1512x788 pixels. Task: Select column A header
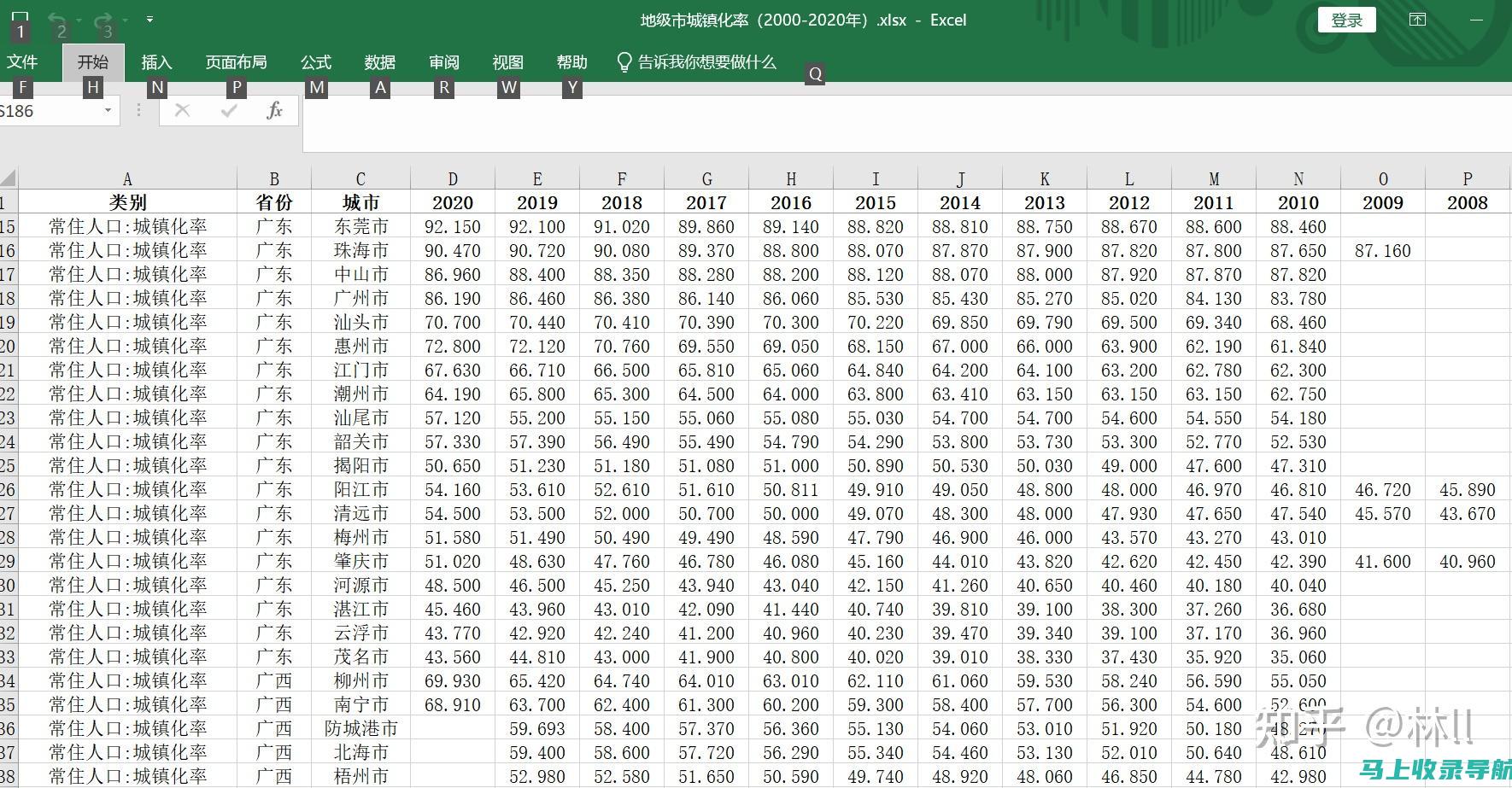(127, 179)
